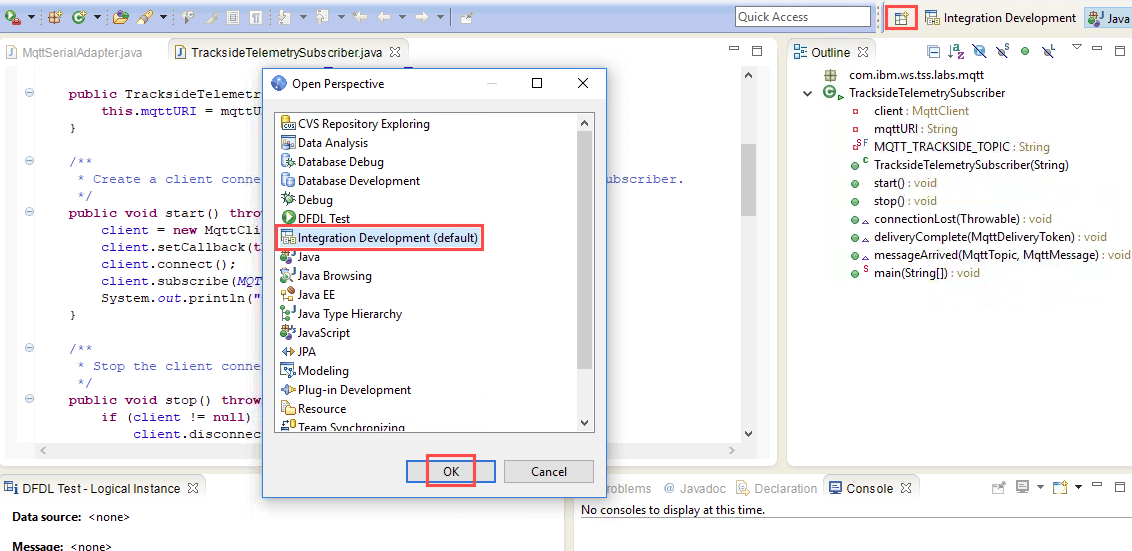Toggle Show Whitespace Characters pilcrow icon
1132x551 pixels.
256,17
